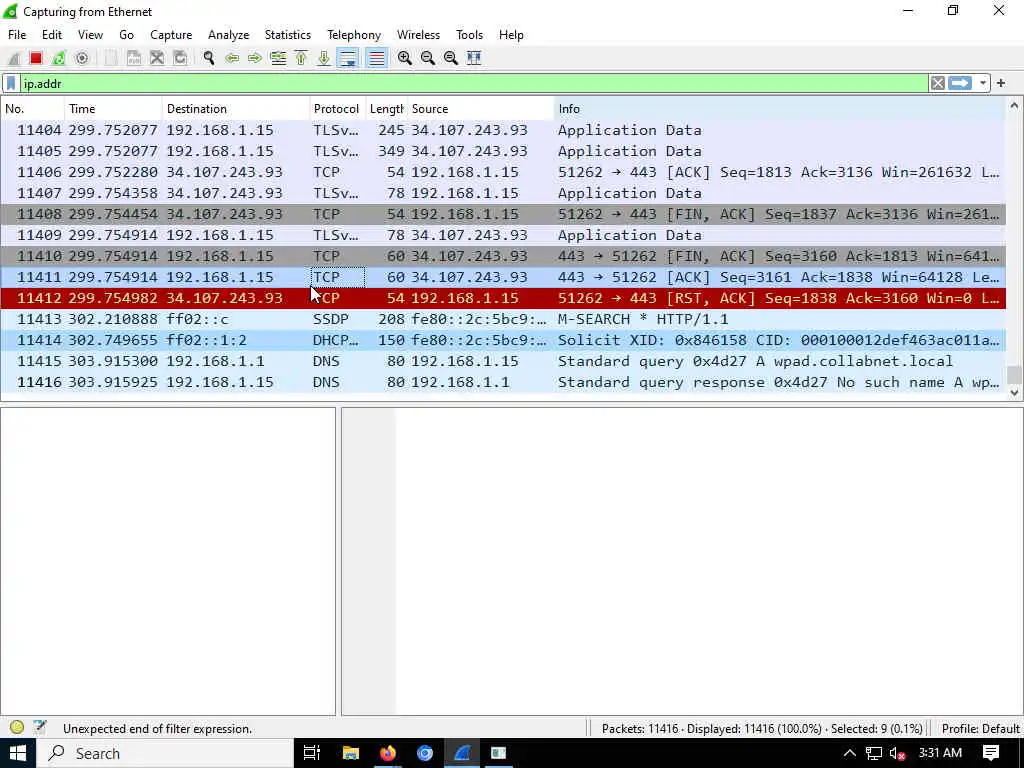Screen dimensions: 1024x768
Task: Clear the display filter
Action: [x=938, y=84]
